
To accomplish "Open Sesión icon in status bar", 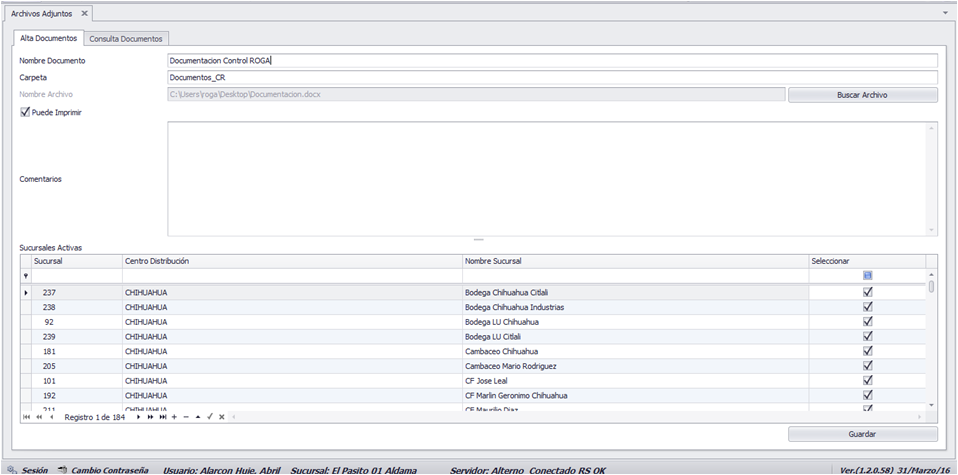I will coord(12,470).
